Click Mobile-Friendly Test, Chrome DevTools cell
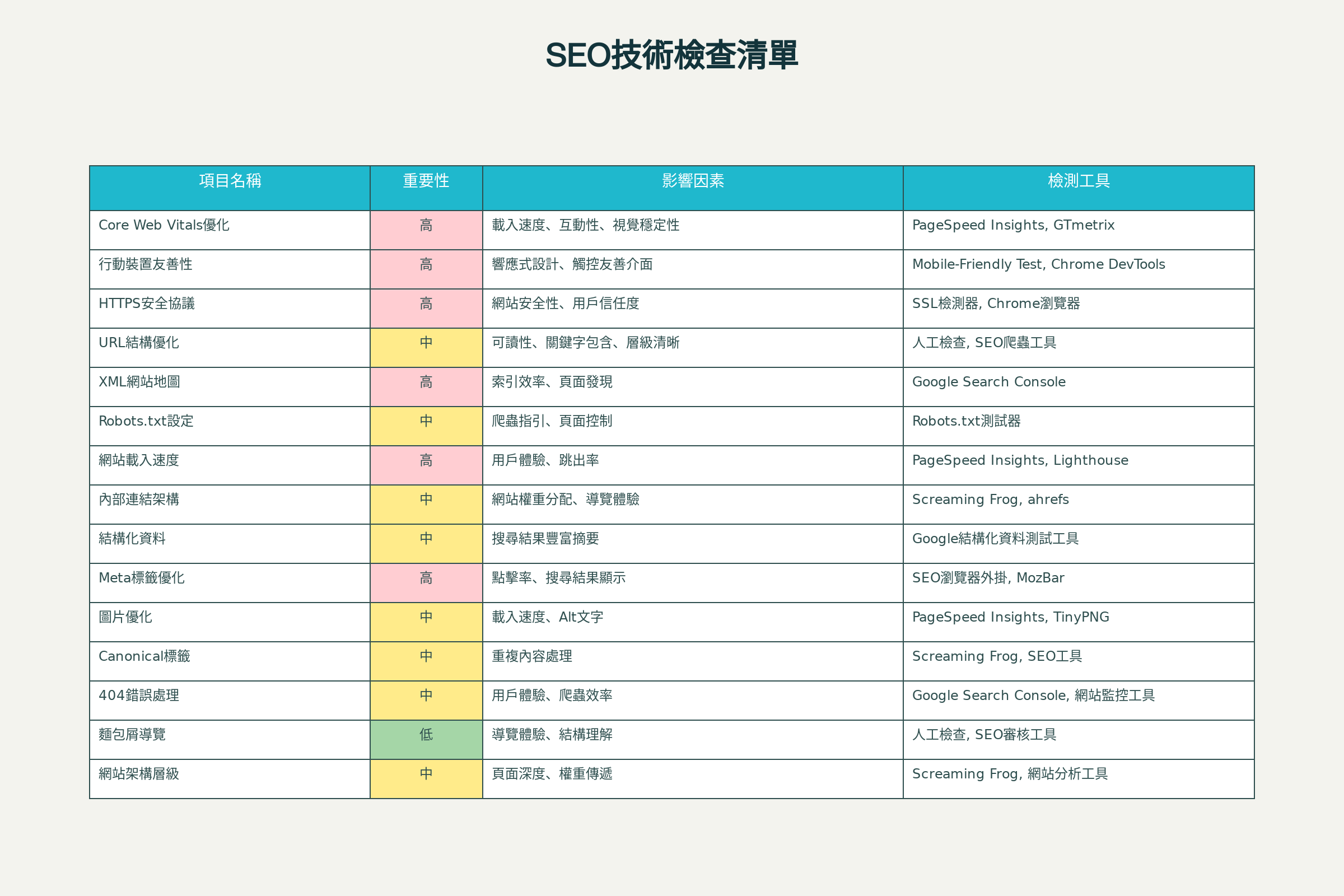This screenshot has height=896, width=1344. tap(1079, 269)
